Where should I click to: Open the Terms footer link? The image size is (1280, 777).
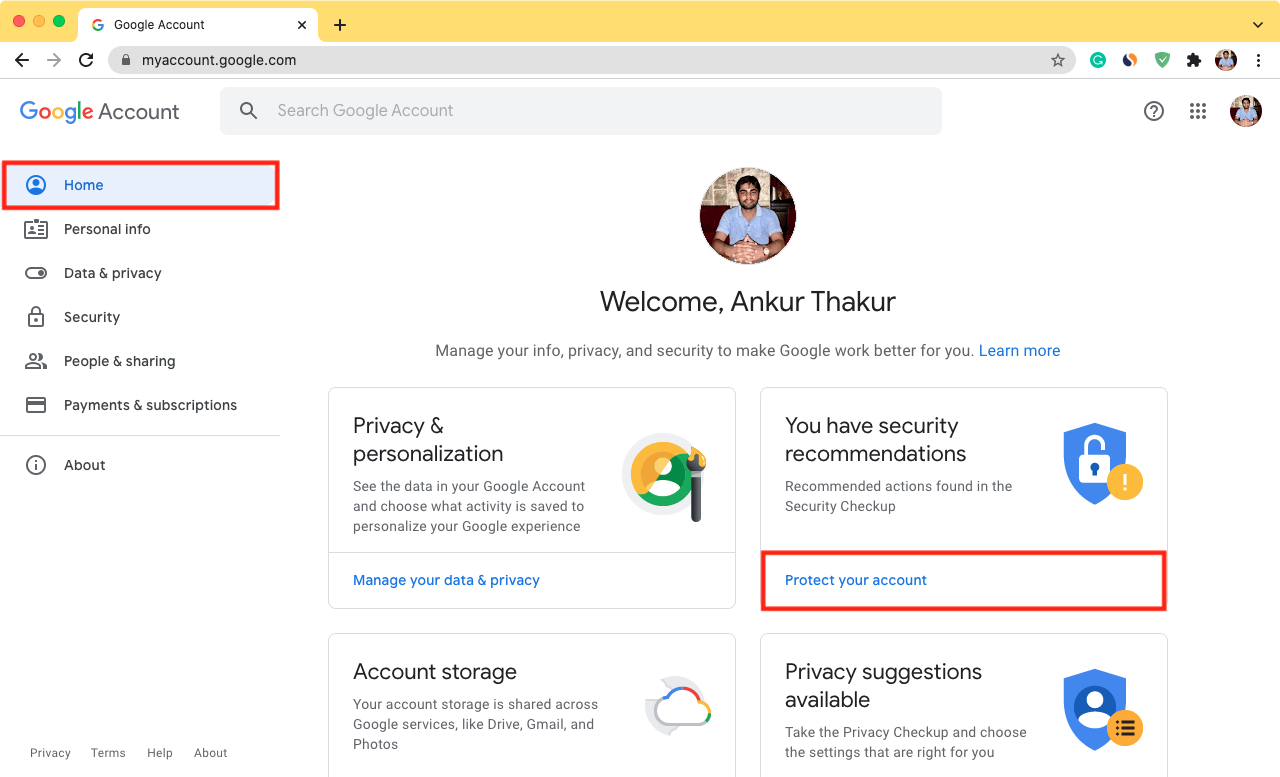(108, 753)
